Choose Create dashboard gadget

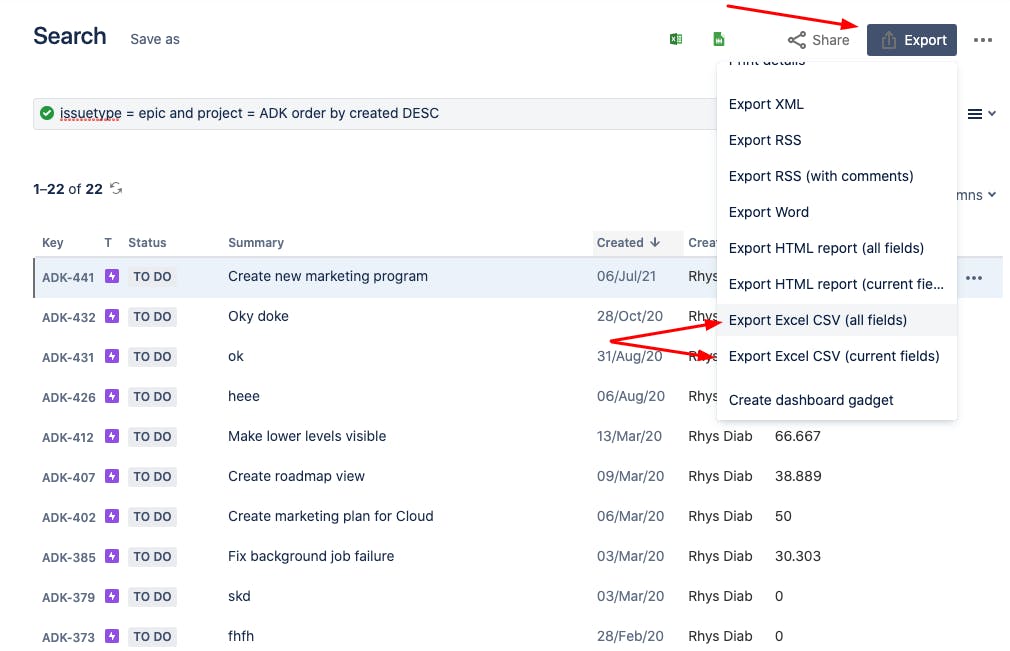click(x=811, y=400)
